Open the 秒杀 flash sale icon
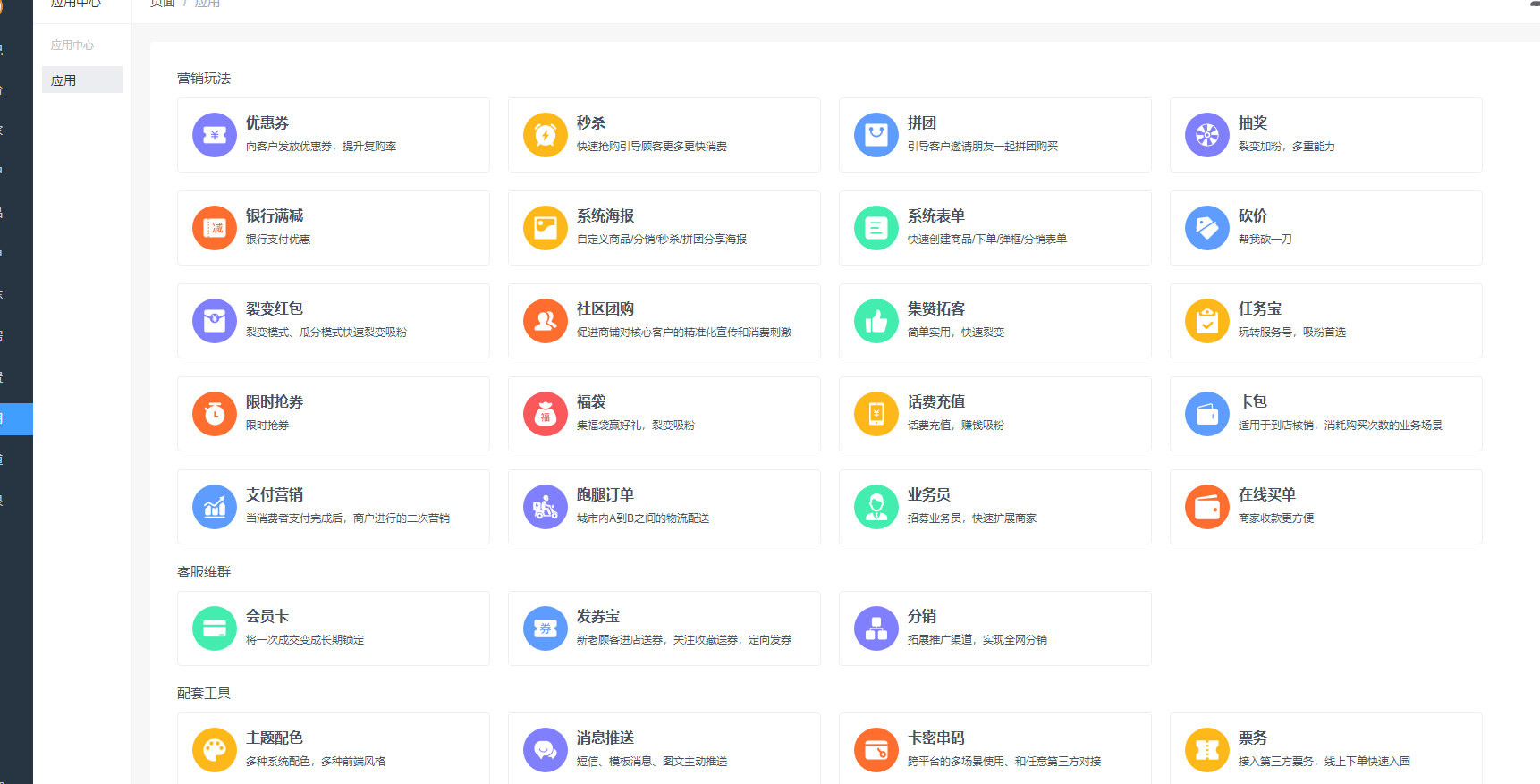This screenshot has height=784, width=1540. pos(546,135)
